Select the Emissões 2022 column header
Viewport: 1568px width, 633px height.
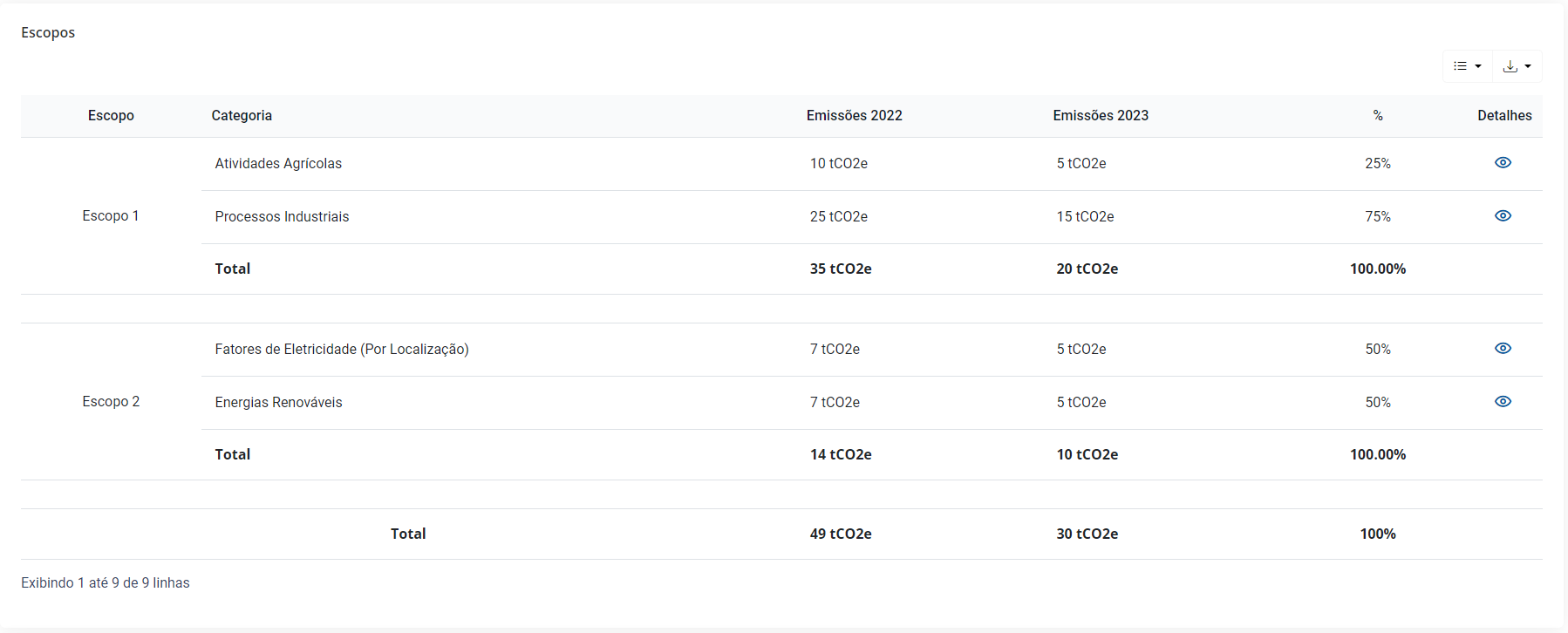pyautogui.click(x=854, y=116)
